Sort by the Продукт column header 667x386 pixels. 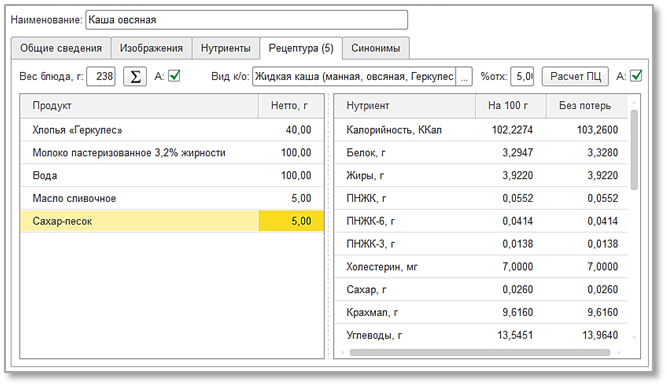point(139,106)
